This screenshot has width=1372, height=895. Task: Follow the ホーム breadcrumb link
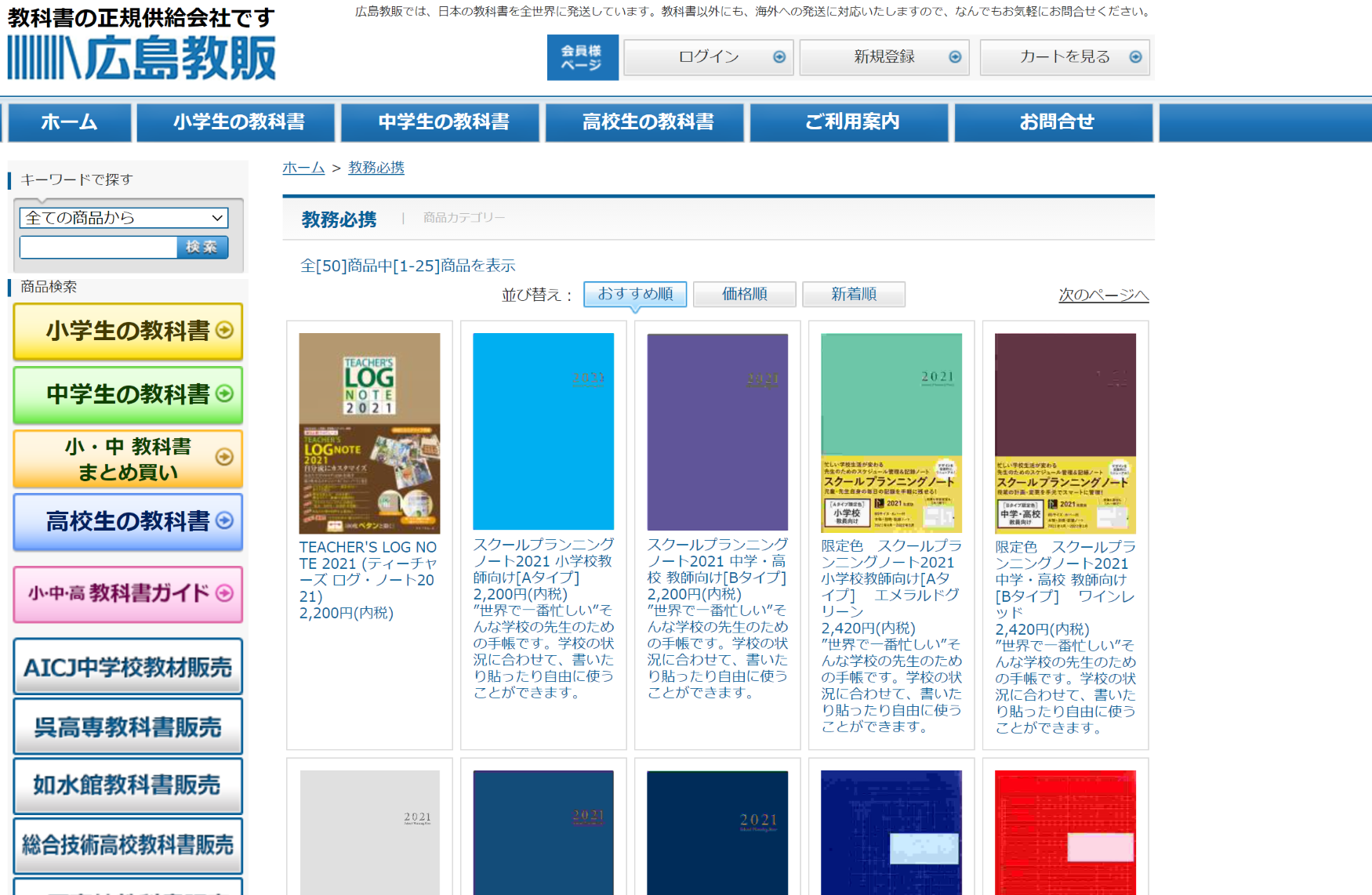303,168
